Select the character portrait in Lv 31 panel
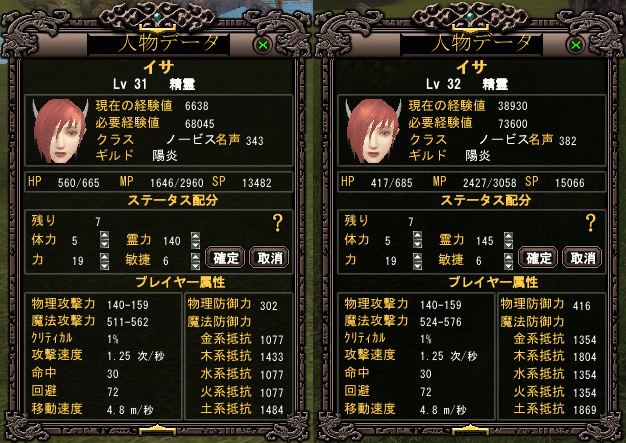The width and height of the screenshot is (626, 443). [x=60, y=131]
